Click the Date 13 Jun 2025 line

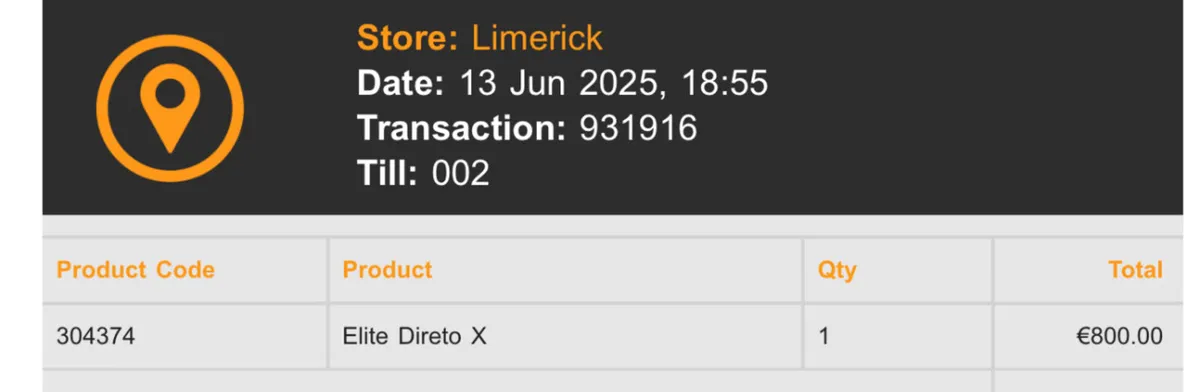[x=563, y=83]
